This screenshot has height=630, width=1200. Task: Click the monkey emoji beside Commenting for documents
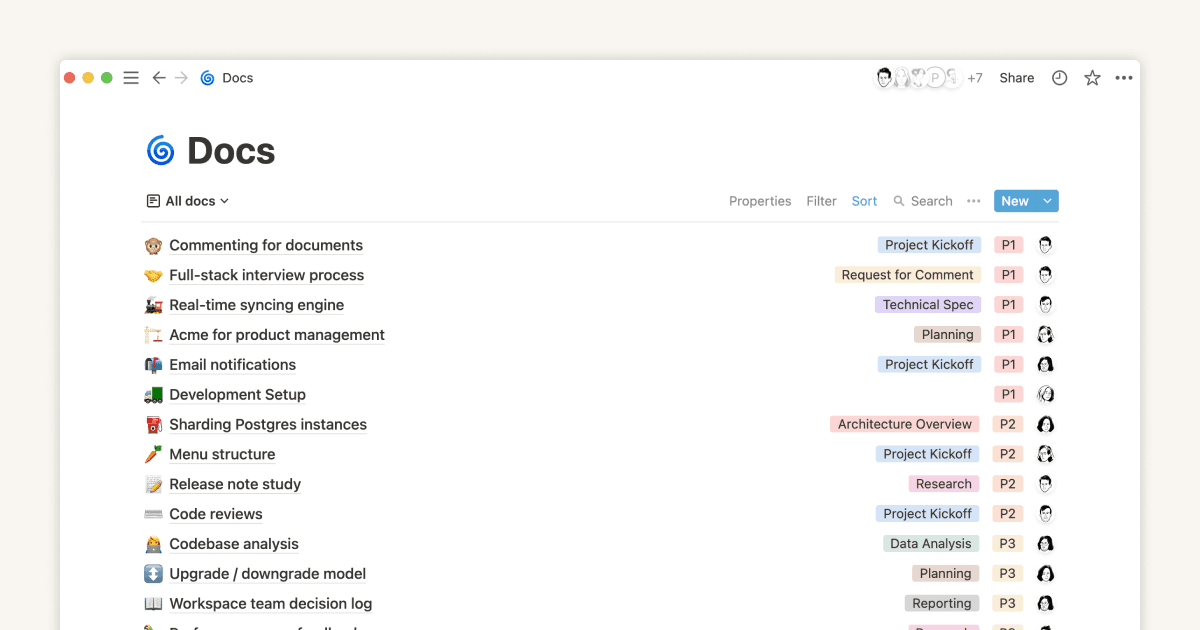(x=154, y=245)
